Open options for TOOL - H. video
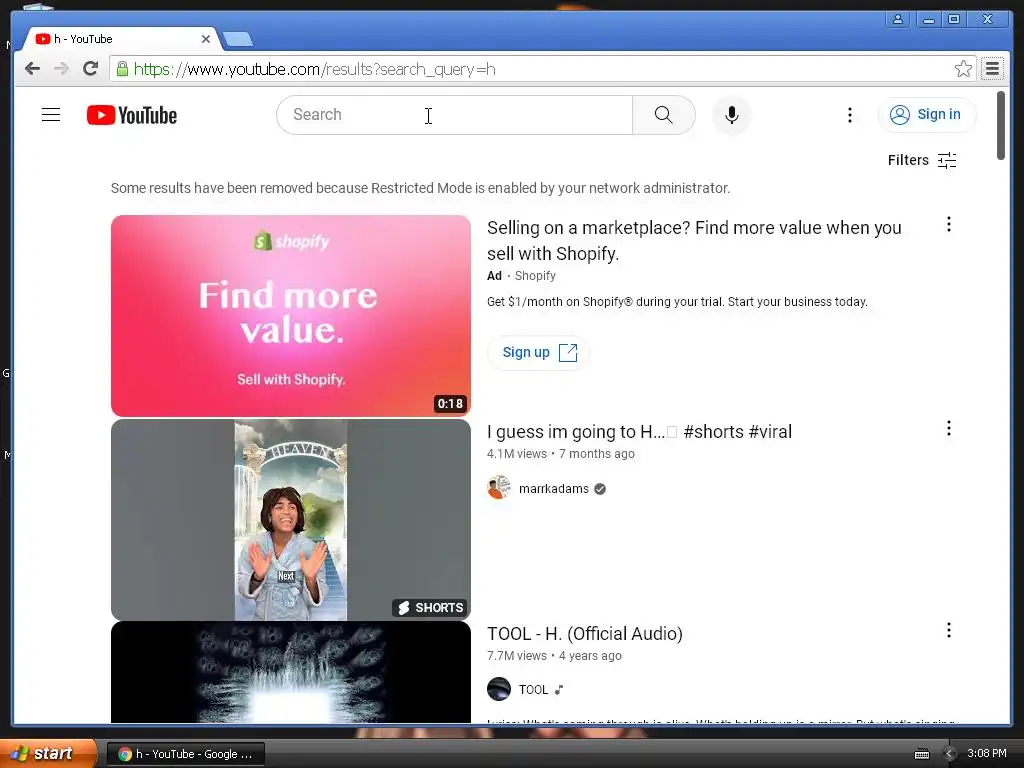The height and width of the screenshot is (768, 1024). click(x=949, y=630)
